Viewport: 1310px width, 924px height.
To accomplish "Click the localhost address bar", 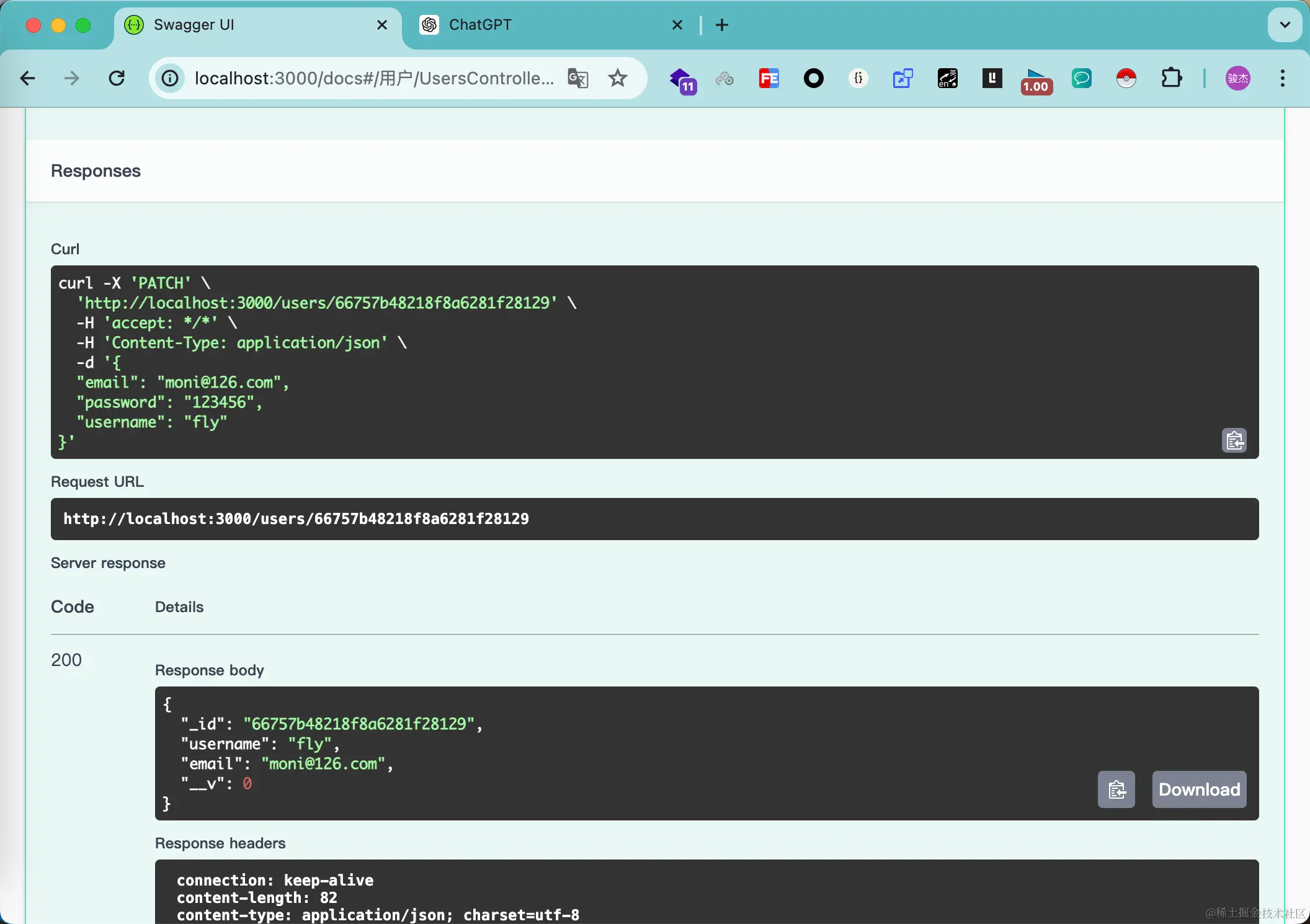I will pyautogui.click(x=372, y=78).
